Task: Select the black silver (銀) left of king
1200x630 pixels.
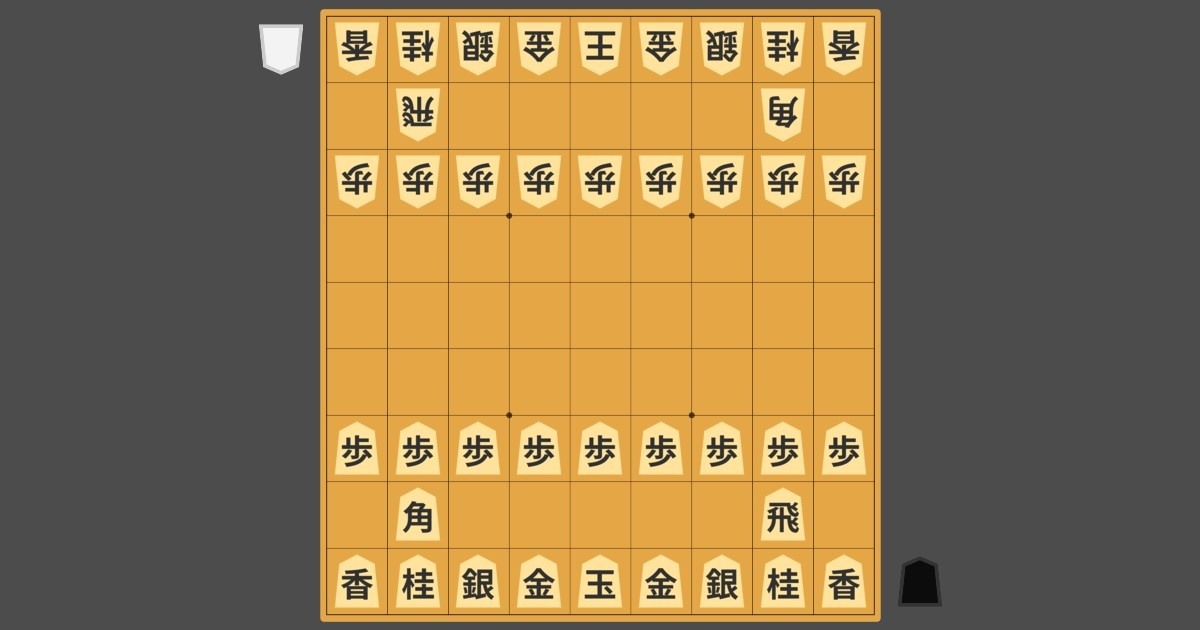Action: [x=479, y=582]
